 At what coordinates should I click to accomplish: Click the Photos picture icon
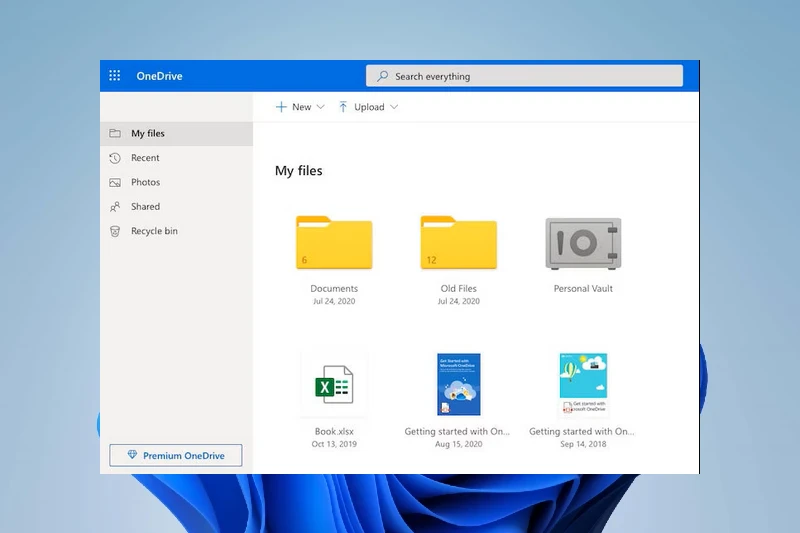pyautogui.click(x=115, y=182)
